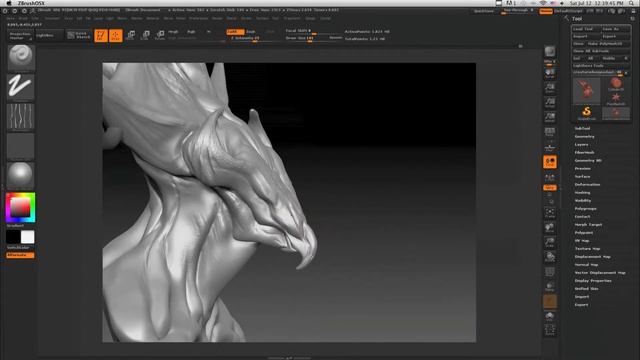Screen dimensions: 640x360
Task: Click the Load Tool button
Action: click(587, 29)
